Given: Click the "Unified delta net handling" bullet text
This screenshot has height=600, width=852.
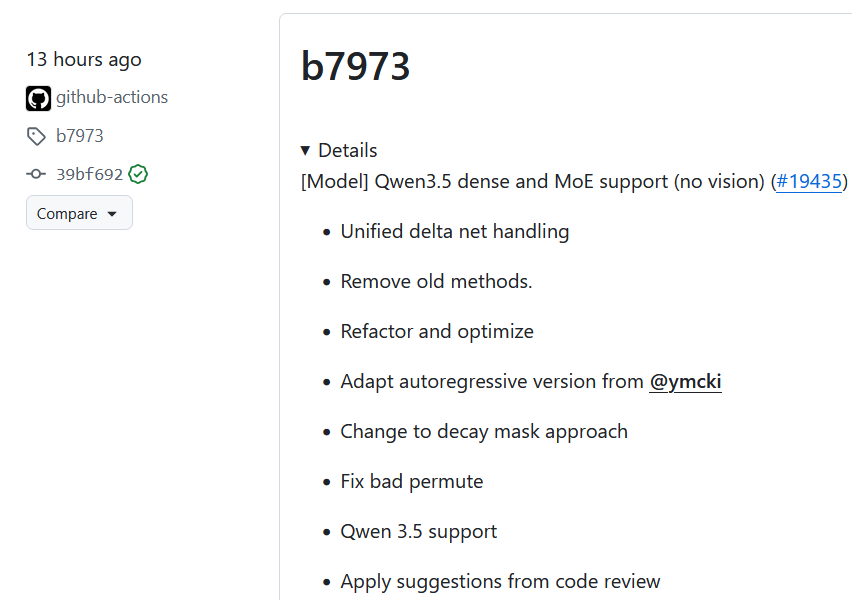Looking at the screenshot, I should [454, 232].
